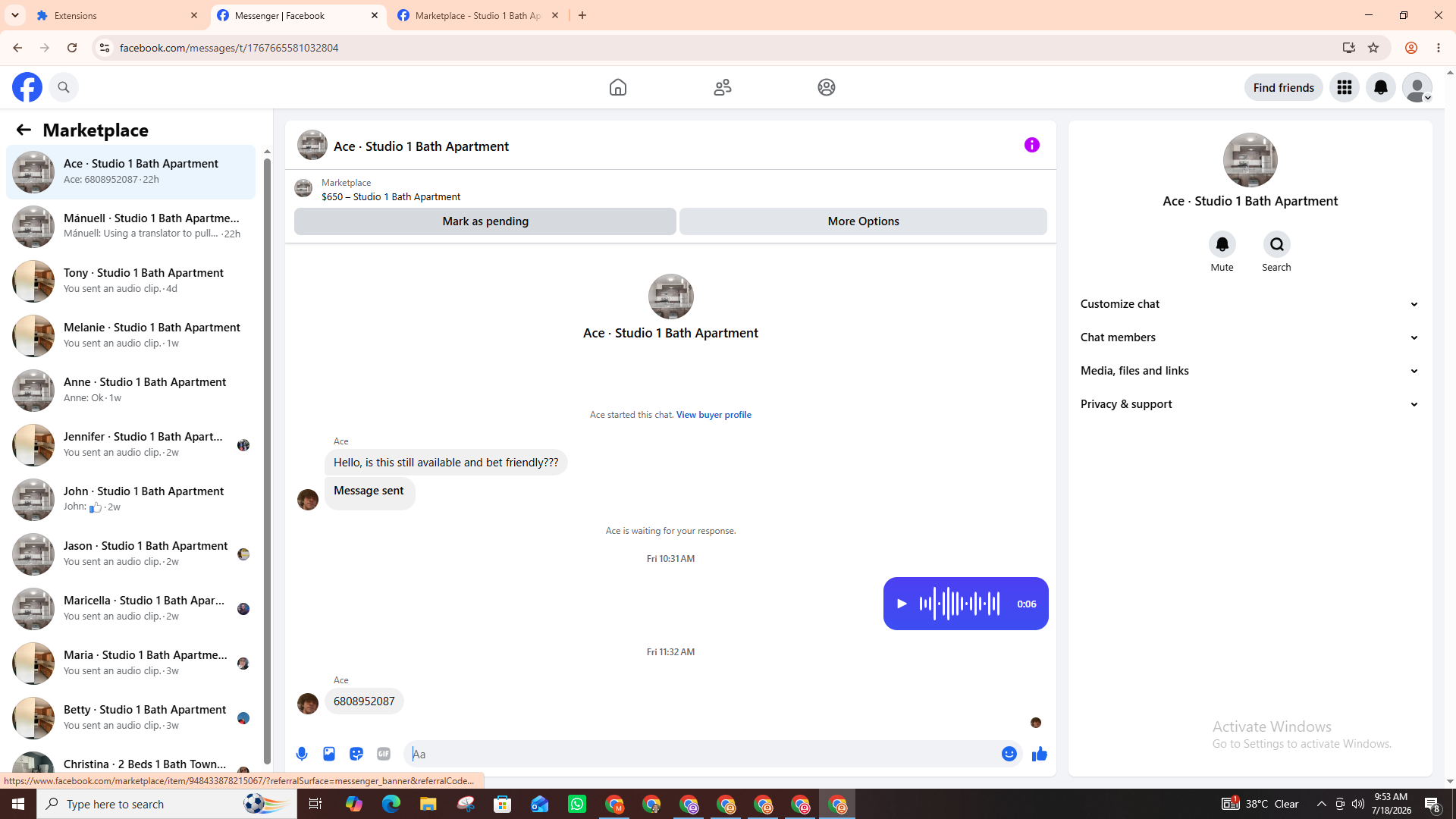1456x819 pixels.
Task: Mute this conversation with the bell icon
Action: point(1222,244)
